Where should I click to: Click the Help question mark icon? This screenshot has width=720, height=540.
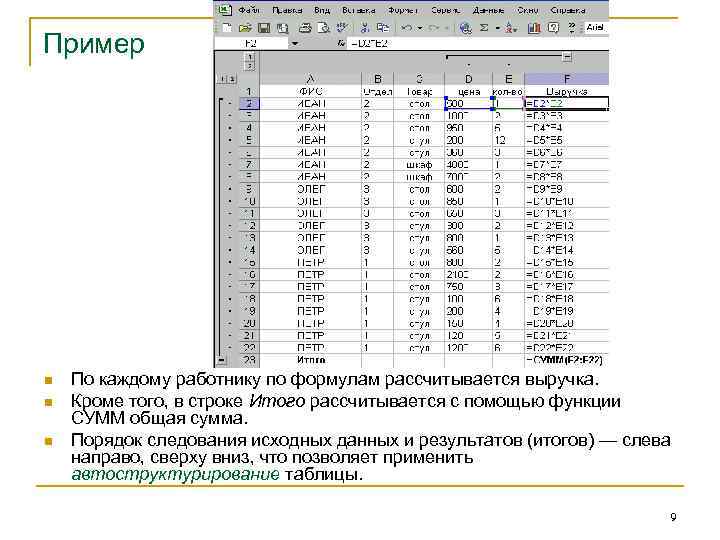553,28
